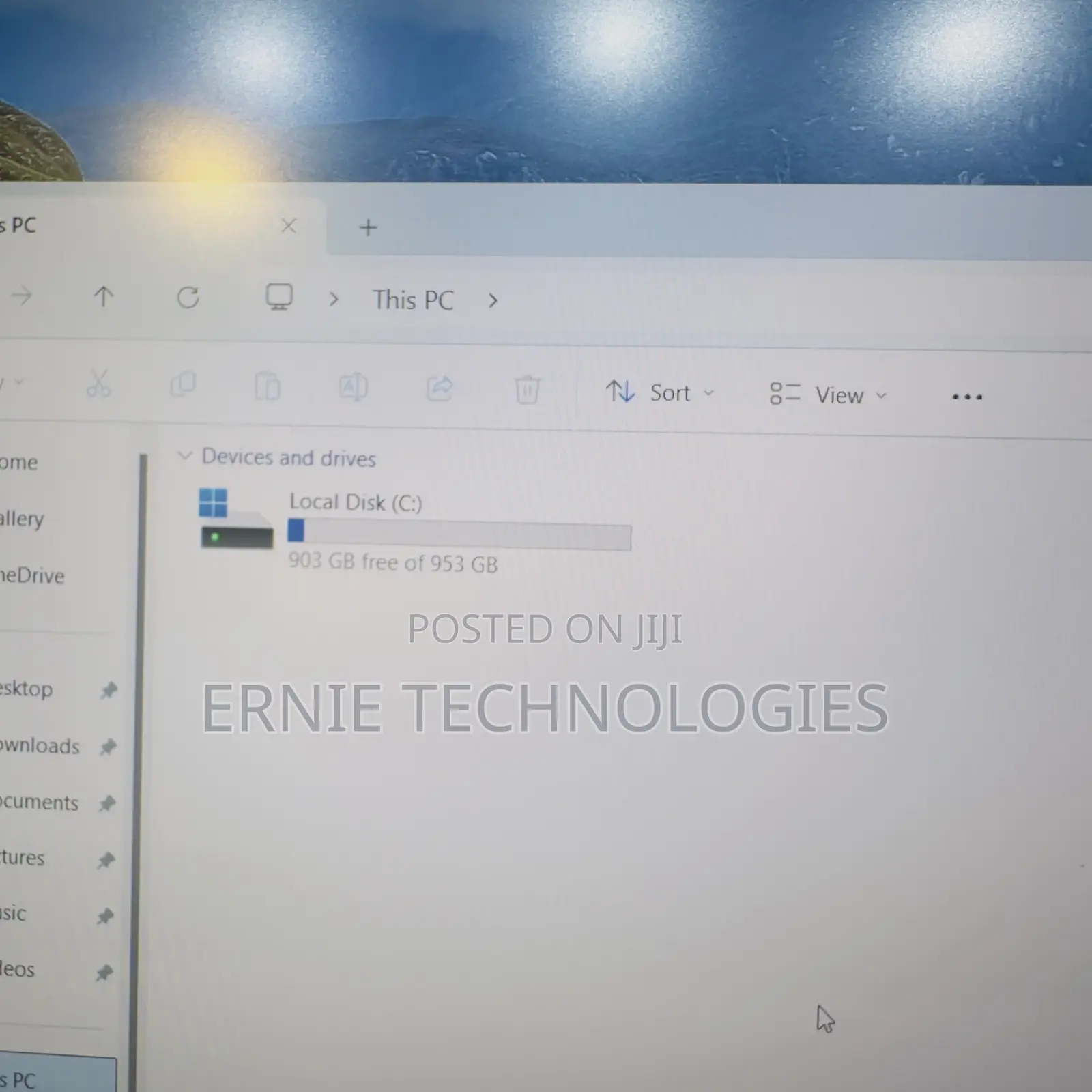Collapse the Devices and drives group

click(184, 455)
